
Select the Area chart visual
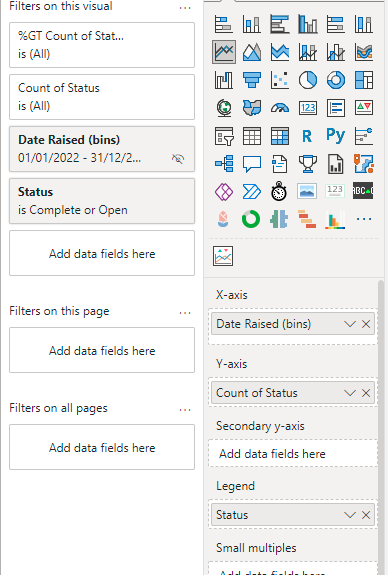pyautogui.click(x=252, y=52)
